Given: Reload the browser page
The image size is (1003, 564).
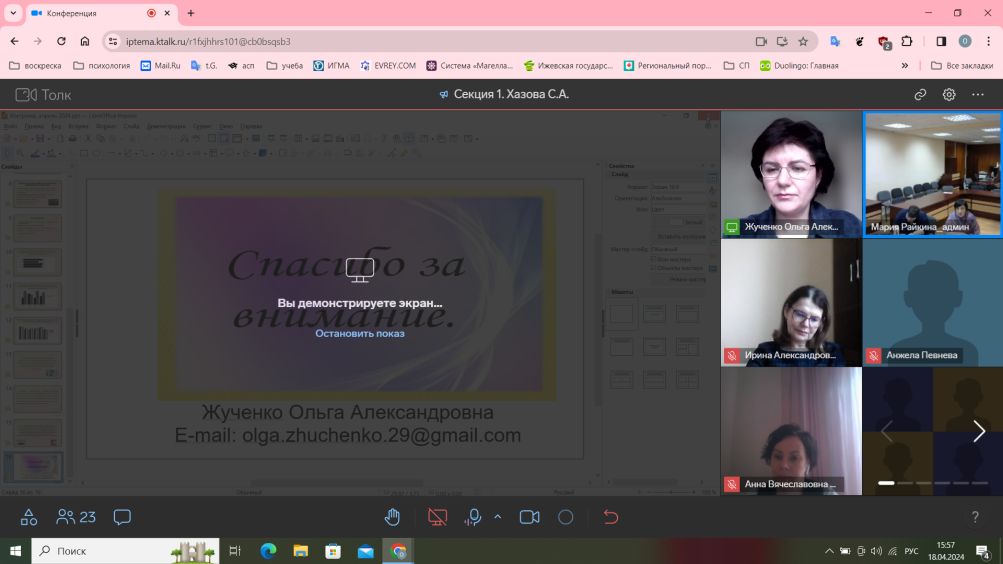Looking at the screenshot, I should tap(61, 41).
